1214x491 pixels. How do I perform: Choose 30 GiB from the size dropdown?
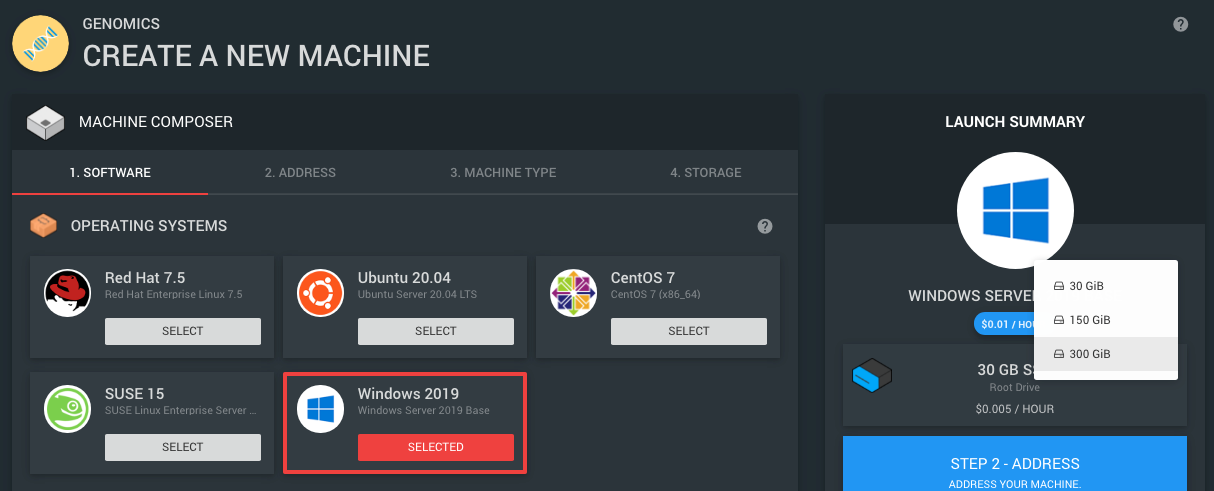click(1106, 286)
